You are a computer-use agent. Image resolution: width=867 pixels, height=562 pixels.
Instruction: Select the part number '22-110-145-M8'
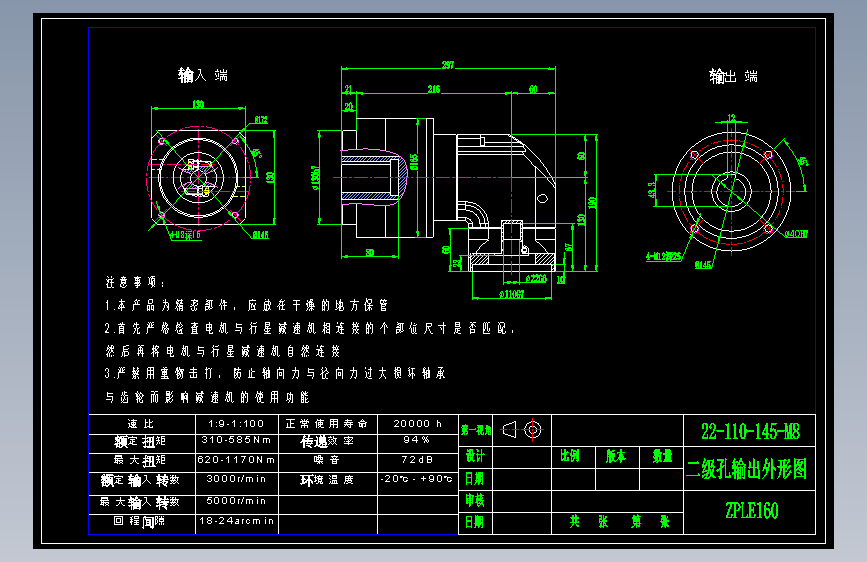pos(750,431)
